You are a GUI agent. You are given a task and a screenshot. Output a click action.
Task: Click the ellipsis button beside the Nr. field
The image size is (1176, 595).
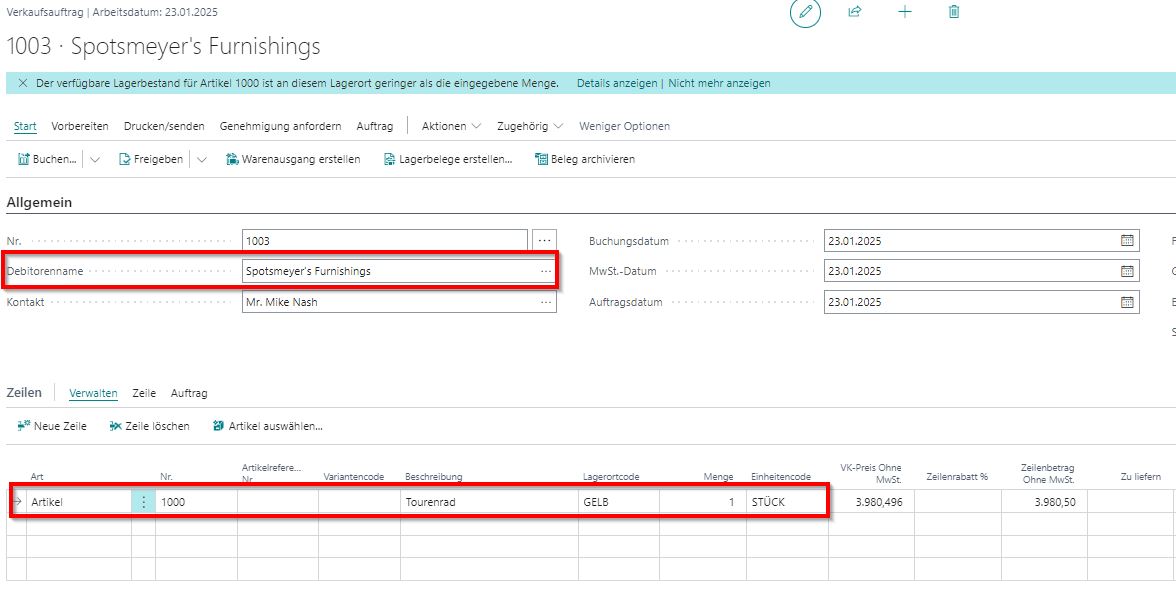[x=544, y=241]
